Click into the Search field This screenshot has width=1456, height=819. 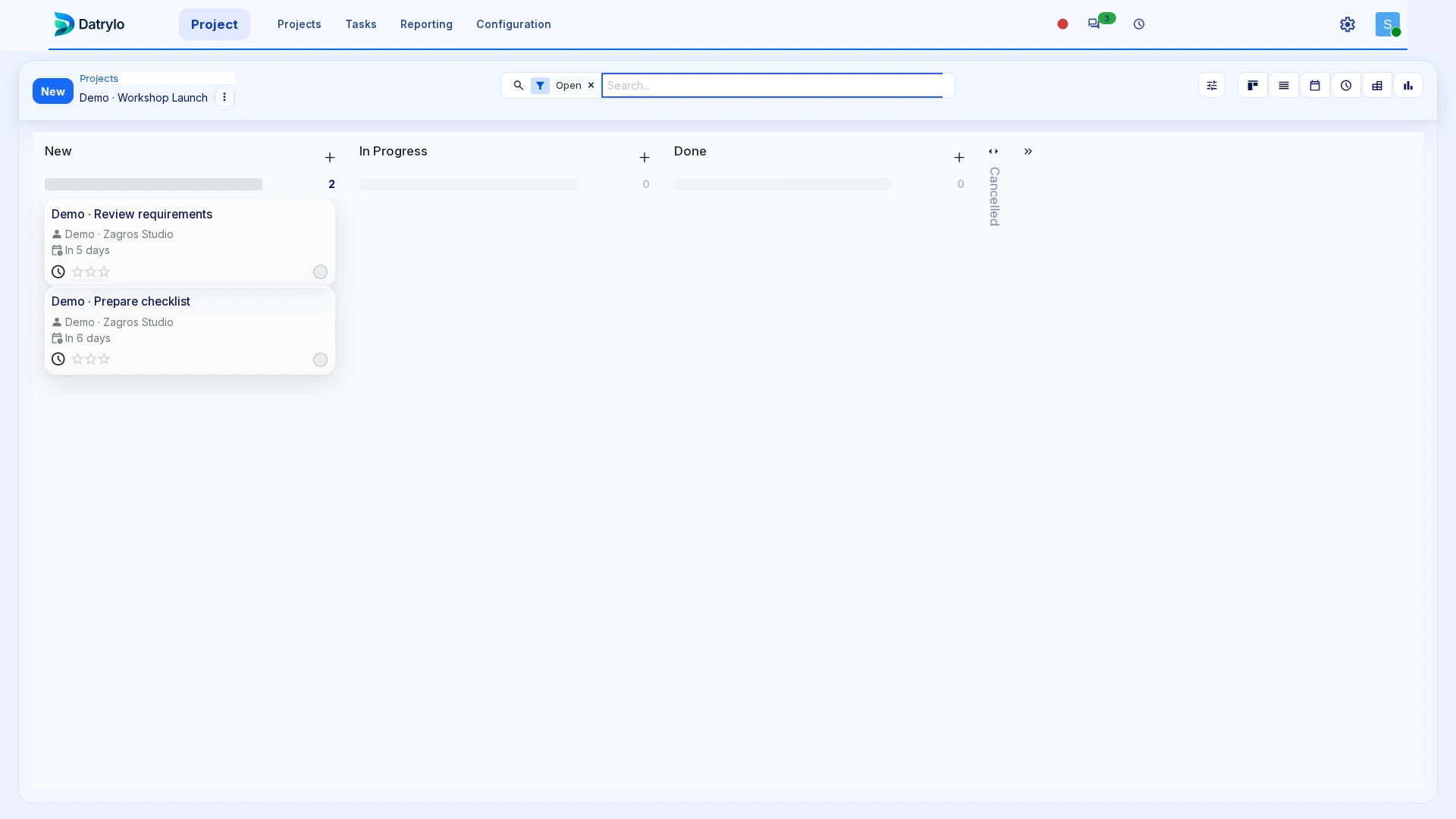(772, 86)
